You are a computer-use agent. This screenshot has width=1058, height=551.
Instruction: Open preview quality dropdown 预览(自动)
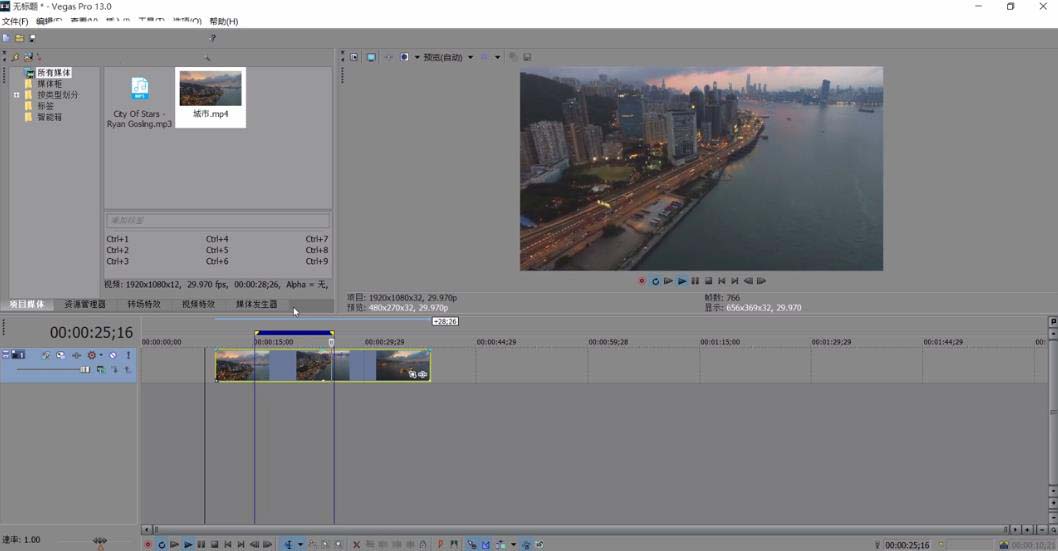445,57
